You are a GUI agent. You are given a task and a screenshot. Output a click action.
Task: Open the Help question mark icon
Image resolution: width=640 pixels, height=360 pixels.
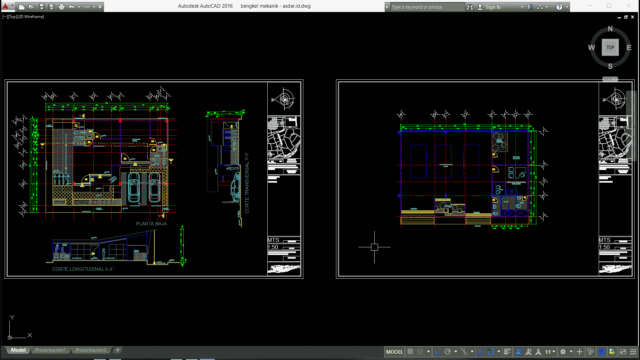point(559,7)
